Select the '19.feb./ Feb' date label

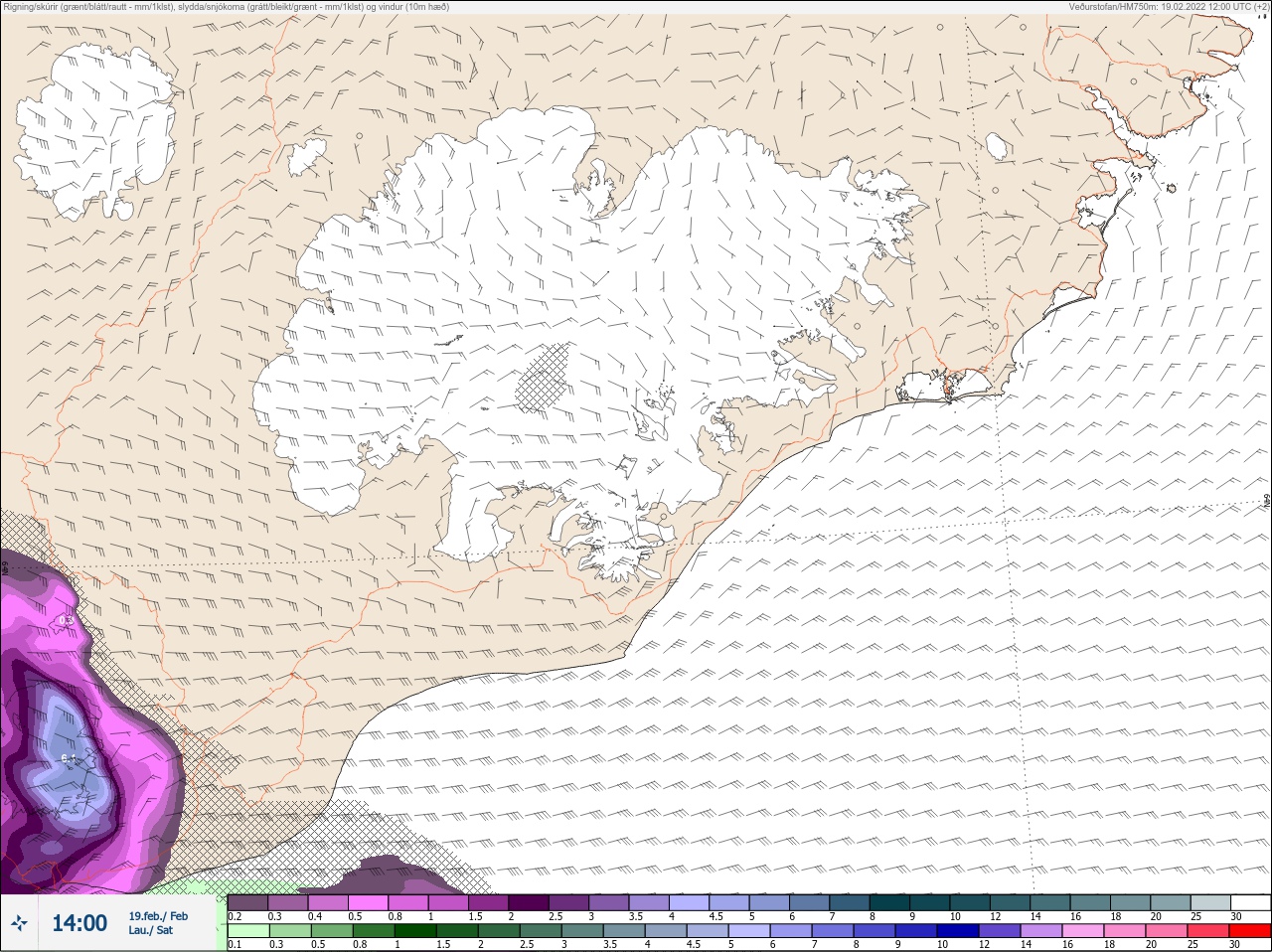[158, 916]
